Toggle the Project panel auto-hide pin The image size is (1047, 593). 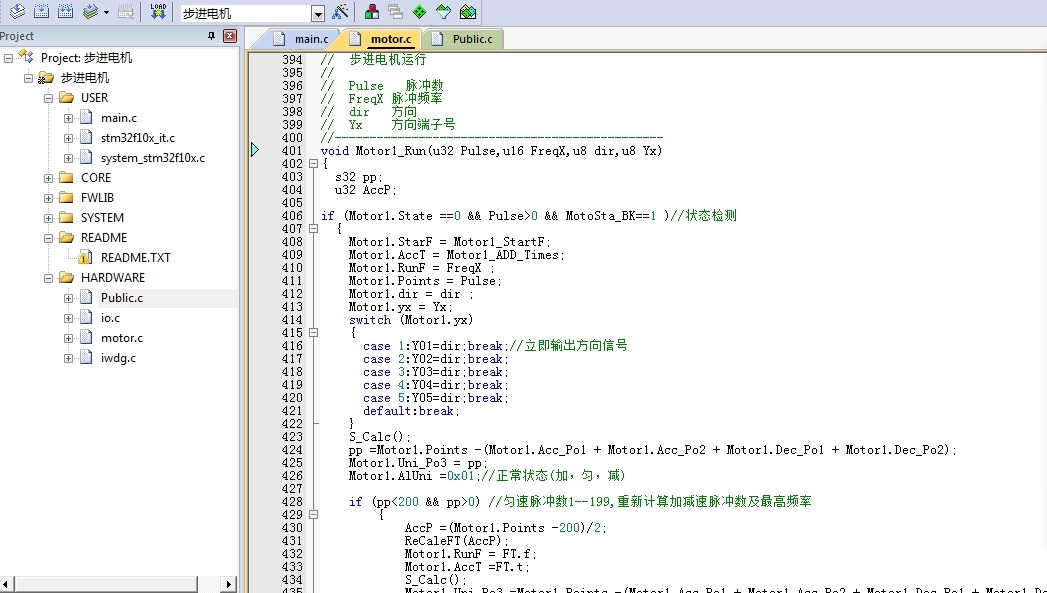(x=212, y=36)
